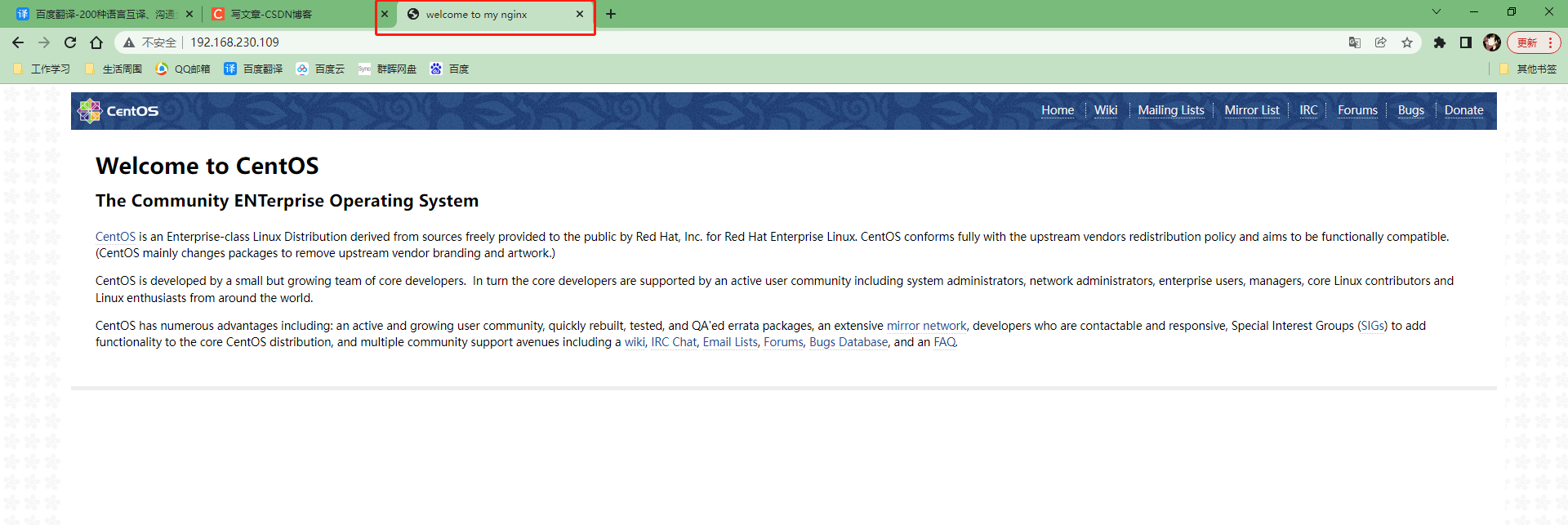Bookmark this page with the star
Screen dimensions: 1568x525
1407,42
